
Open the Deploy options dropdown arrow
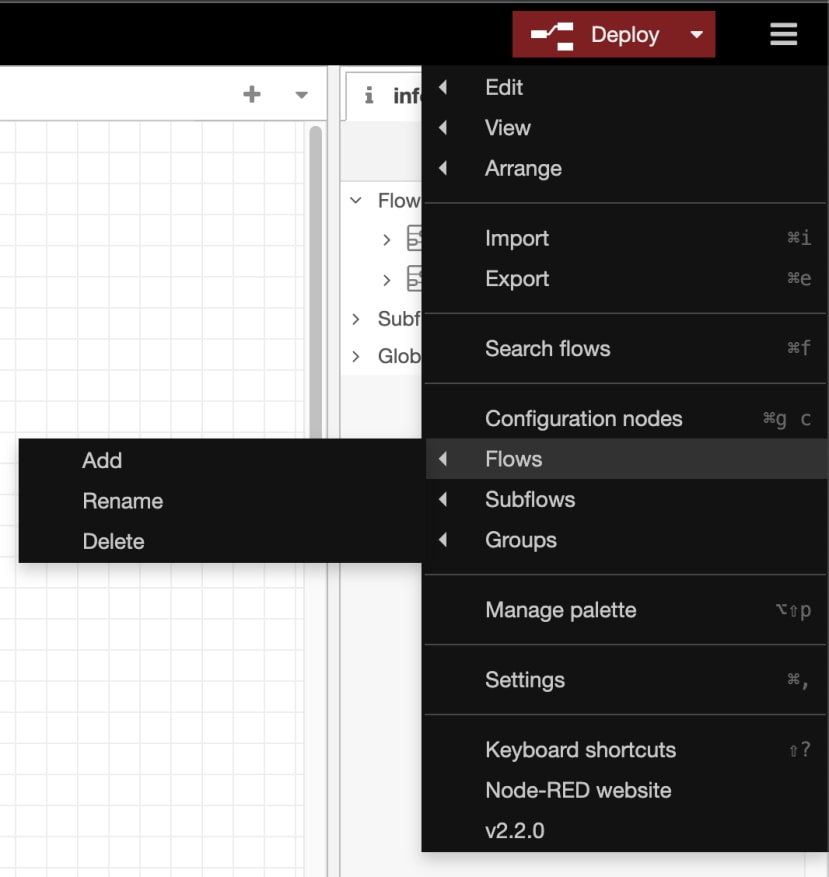[697, 33]
